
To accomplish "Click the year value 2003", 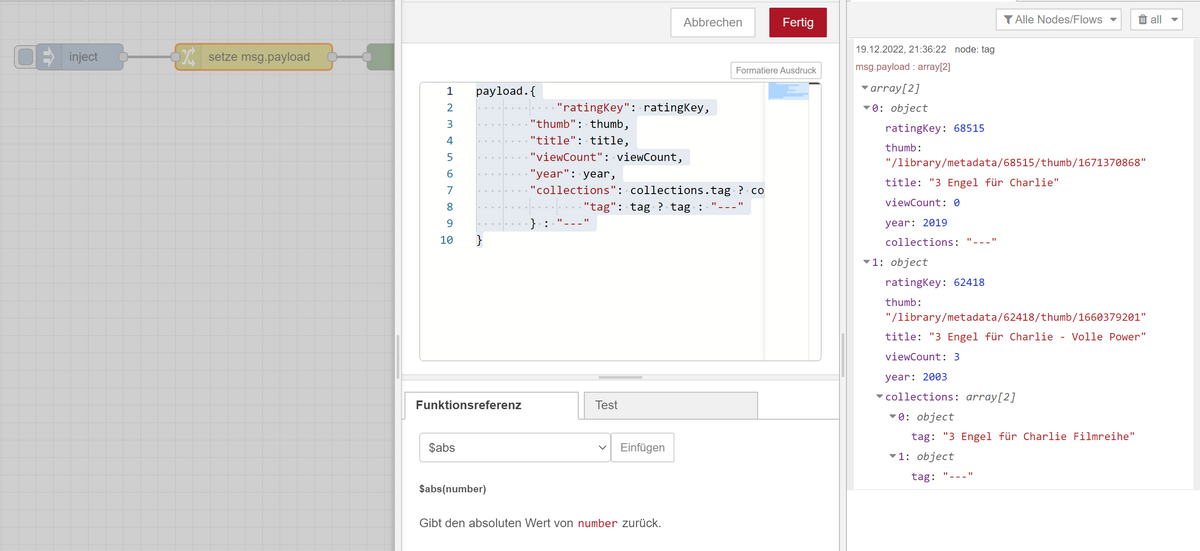I will point(935,377).
